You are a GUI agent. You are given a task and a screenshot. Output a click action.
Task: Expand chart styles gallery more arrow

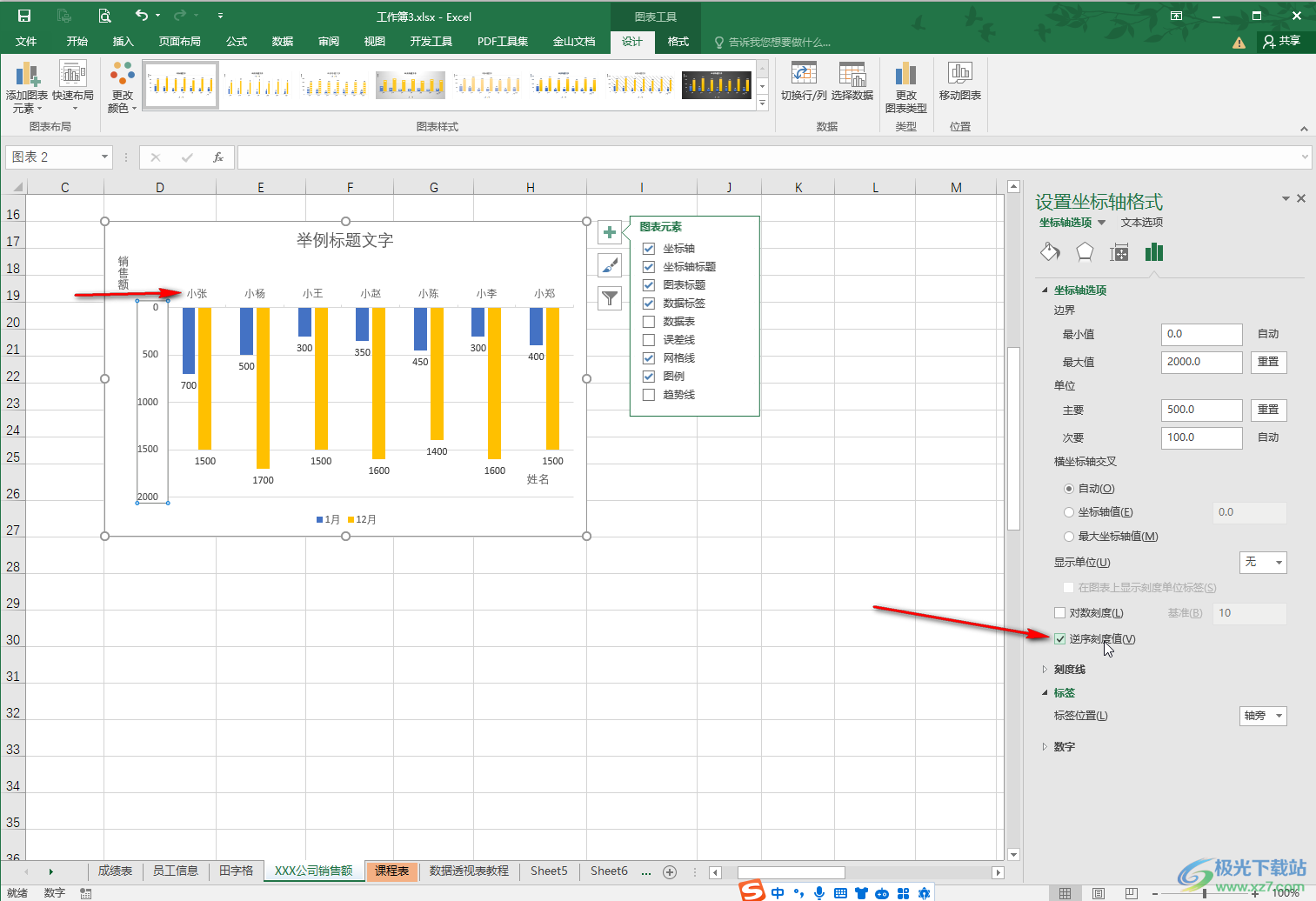pos(763,103)
